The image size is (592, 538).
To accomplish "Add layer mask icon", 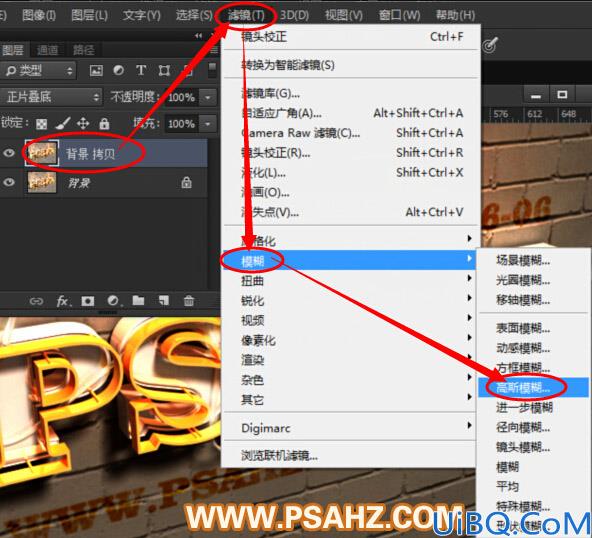I will [x=88, y=301].
